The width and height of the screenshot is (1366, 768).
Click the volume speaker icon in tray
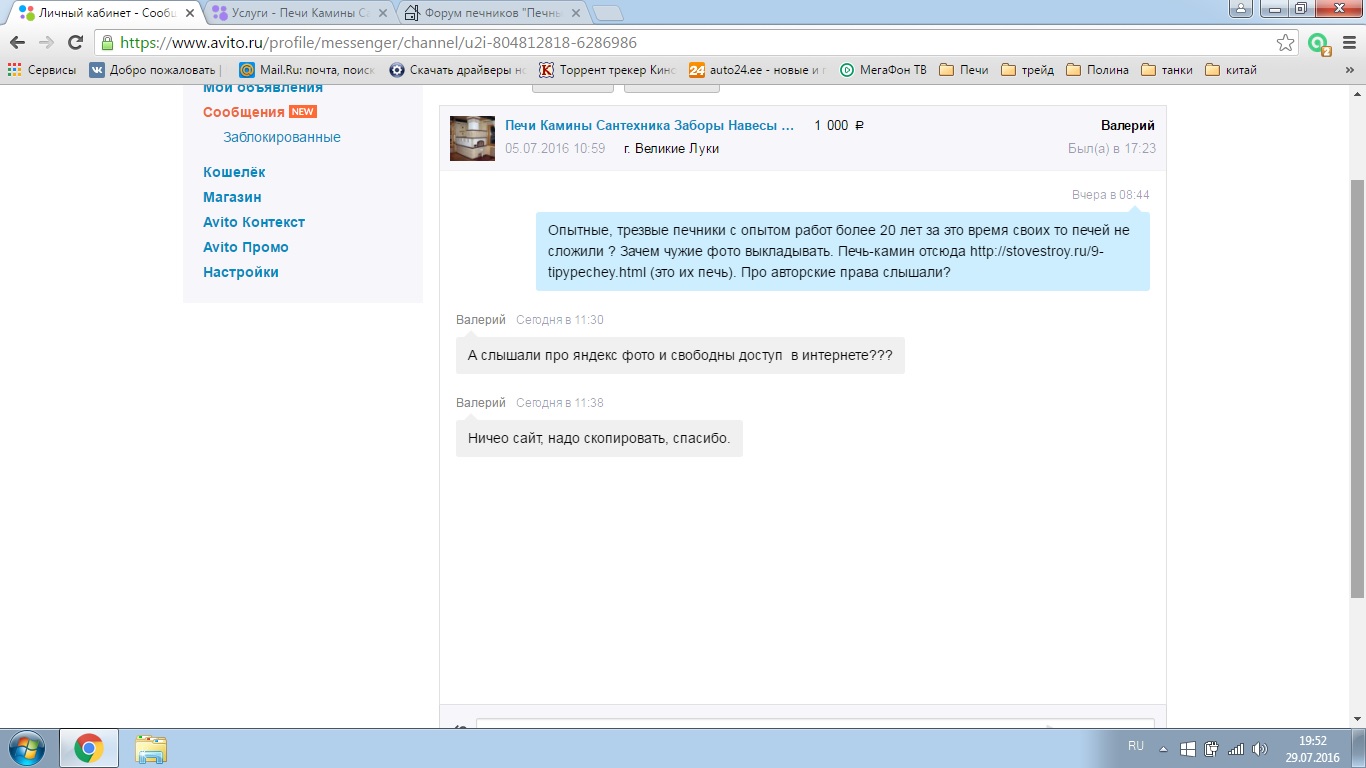click(x=1260, y=749)
